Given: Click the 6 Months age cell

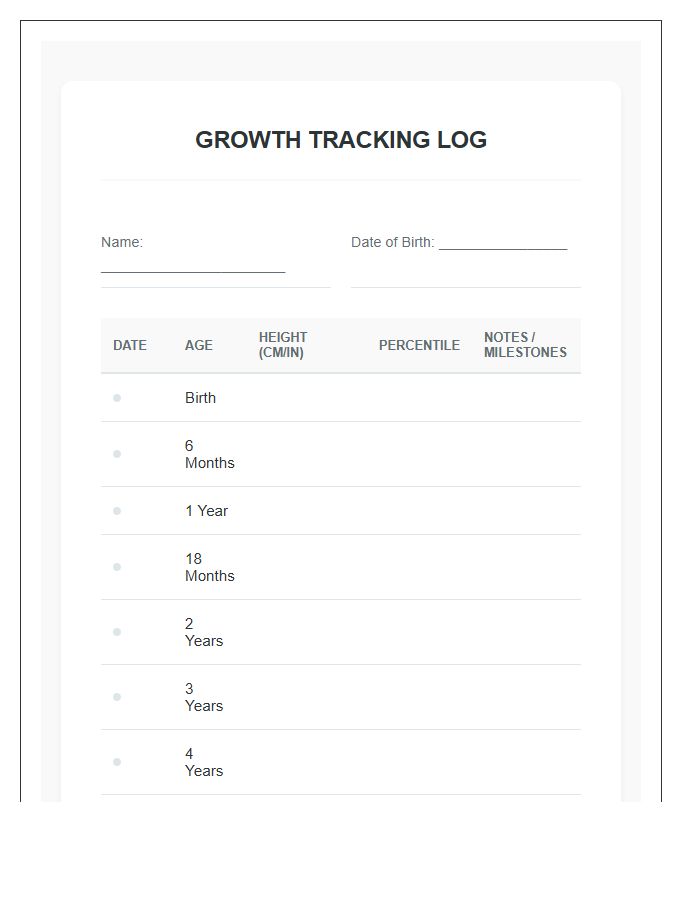Looking at the screenshot, I should (209, 454).
